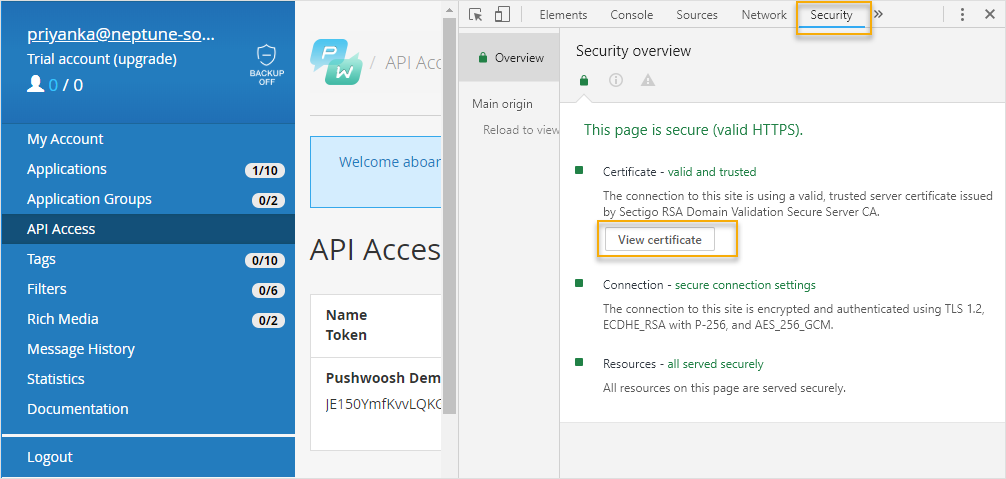
Task: Click the API Access breadcrumb text
Action: coord(413,62)
